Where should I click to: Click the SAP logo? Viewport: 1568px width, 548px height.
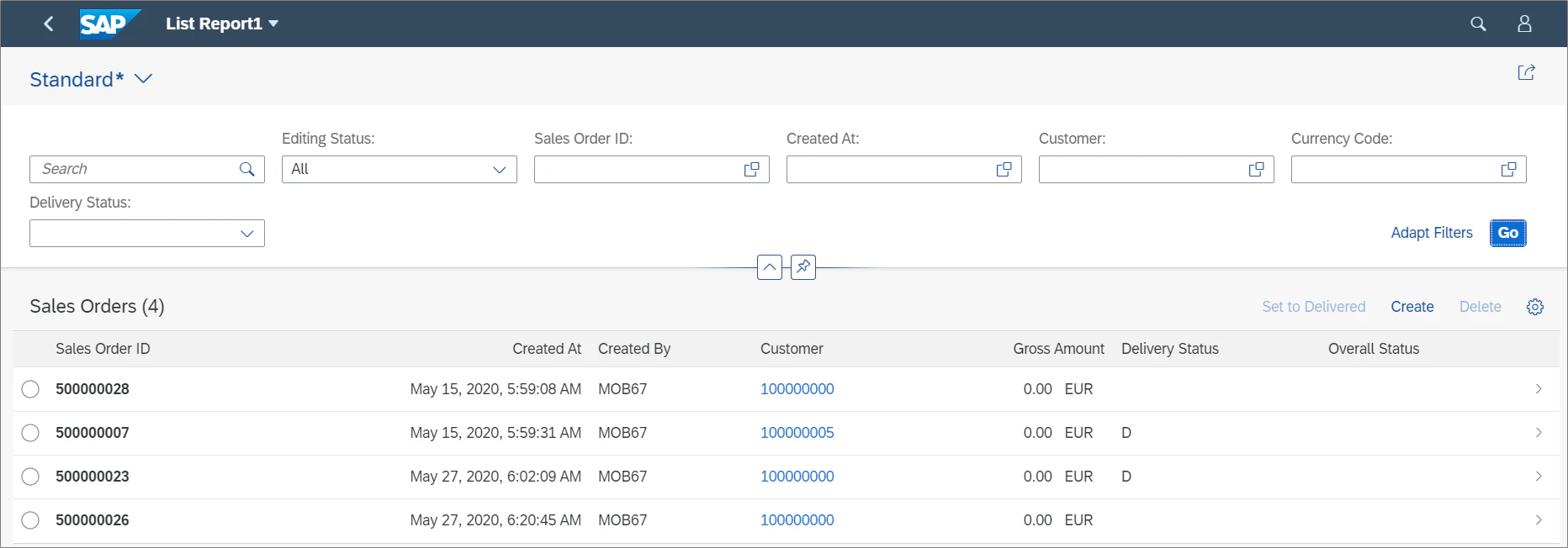(x=109, y=24)
